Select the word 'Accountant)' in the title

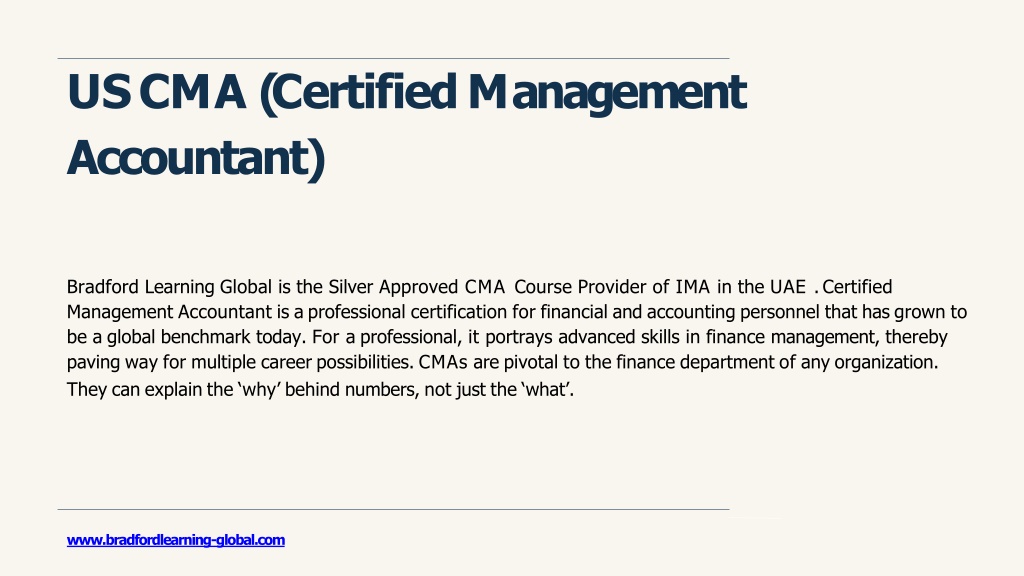coord(196,157)
